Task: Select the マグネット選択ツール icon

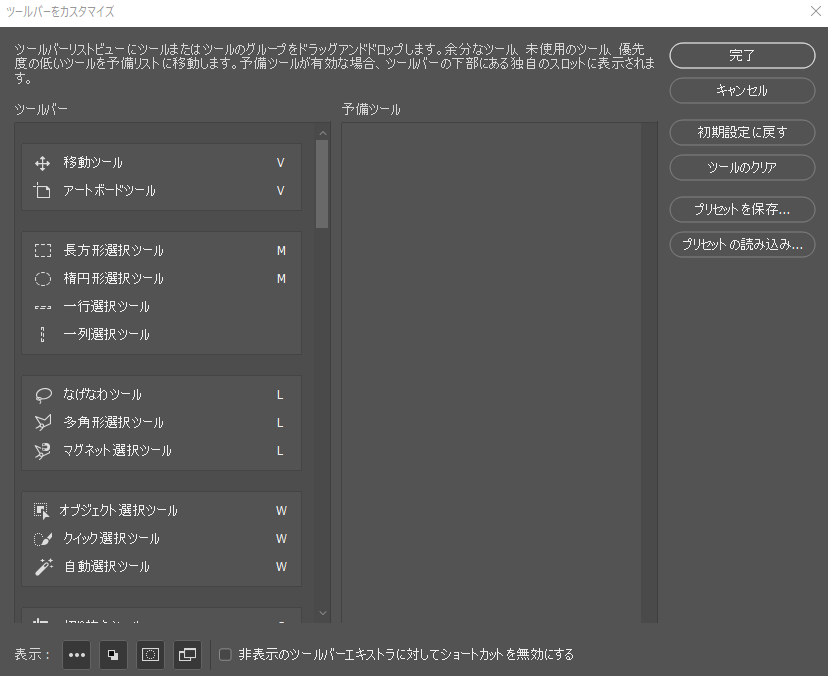Action: point(43,450)
